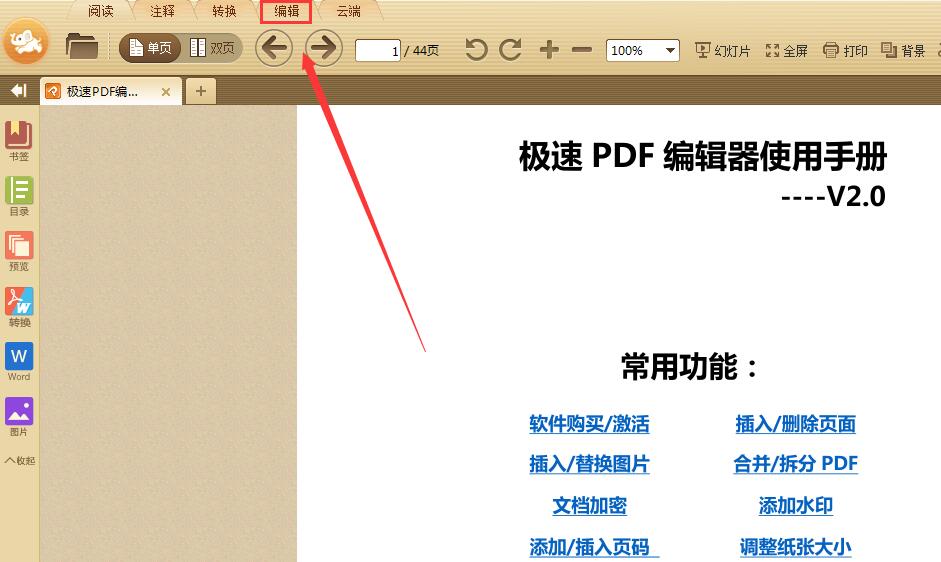Change the background (背景)

tap(903, 50)
